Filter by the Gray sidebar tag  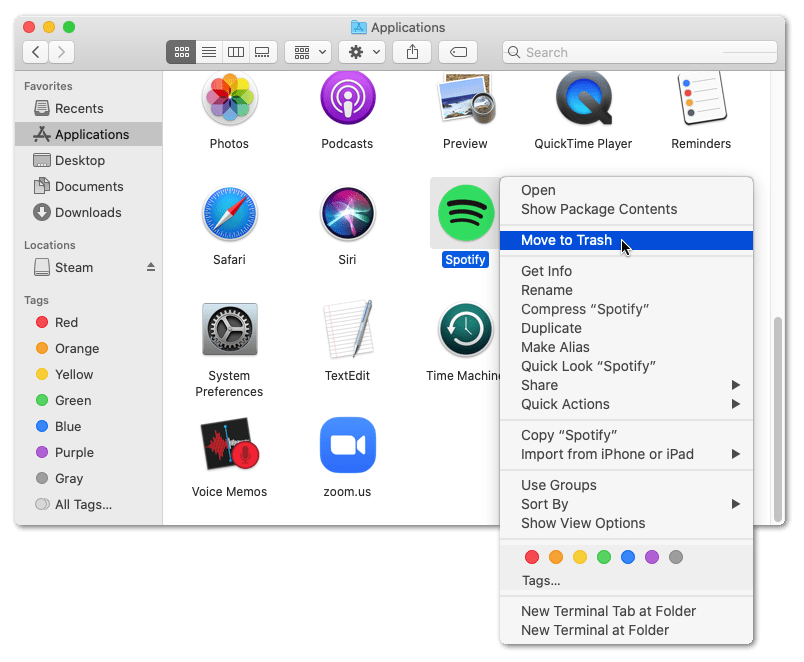pyautogui.click(x=88, y=478)
